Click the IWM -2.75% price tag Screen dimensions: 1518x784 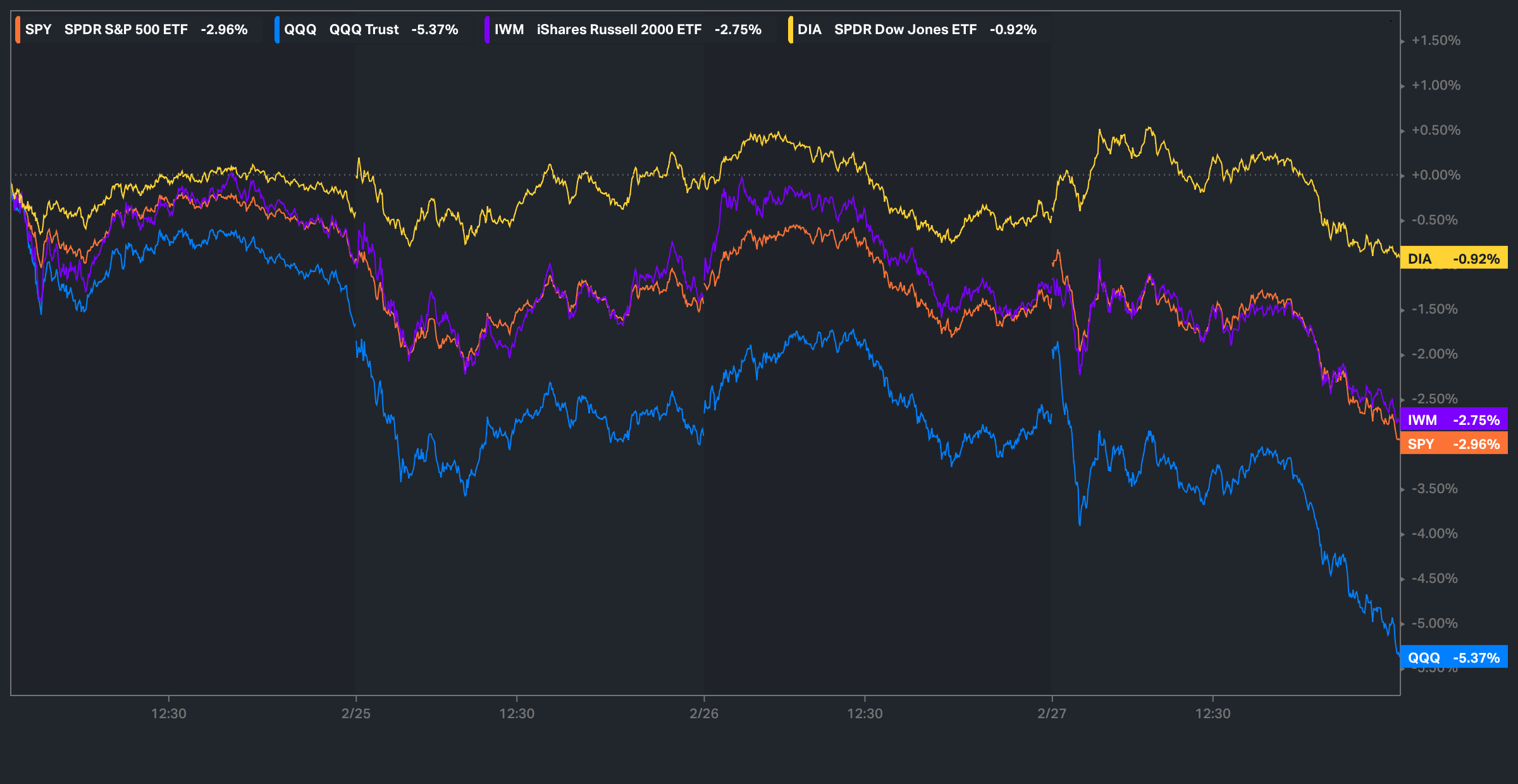pos(1454,420)
